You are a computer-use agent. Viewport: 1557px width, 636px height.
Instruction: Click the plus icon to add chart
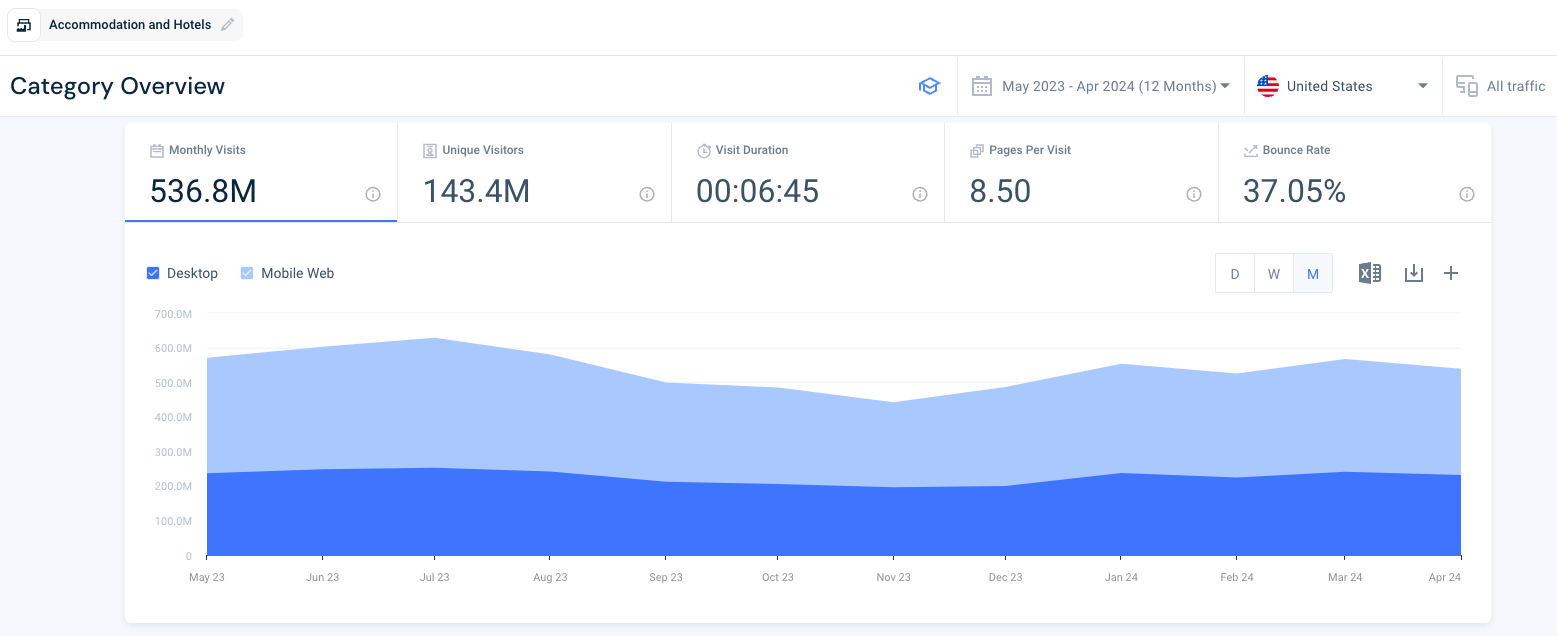pos(1450,272)
